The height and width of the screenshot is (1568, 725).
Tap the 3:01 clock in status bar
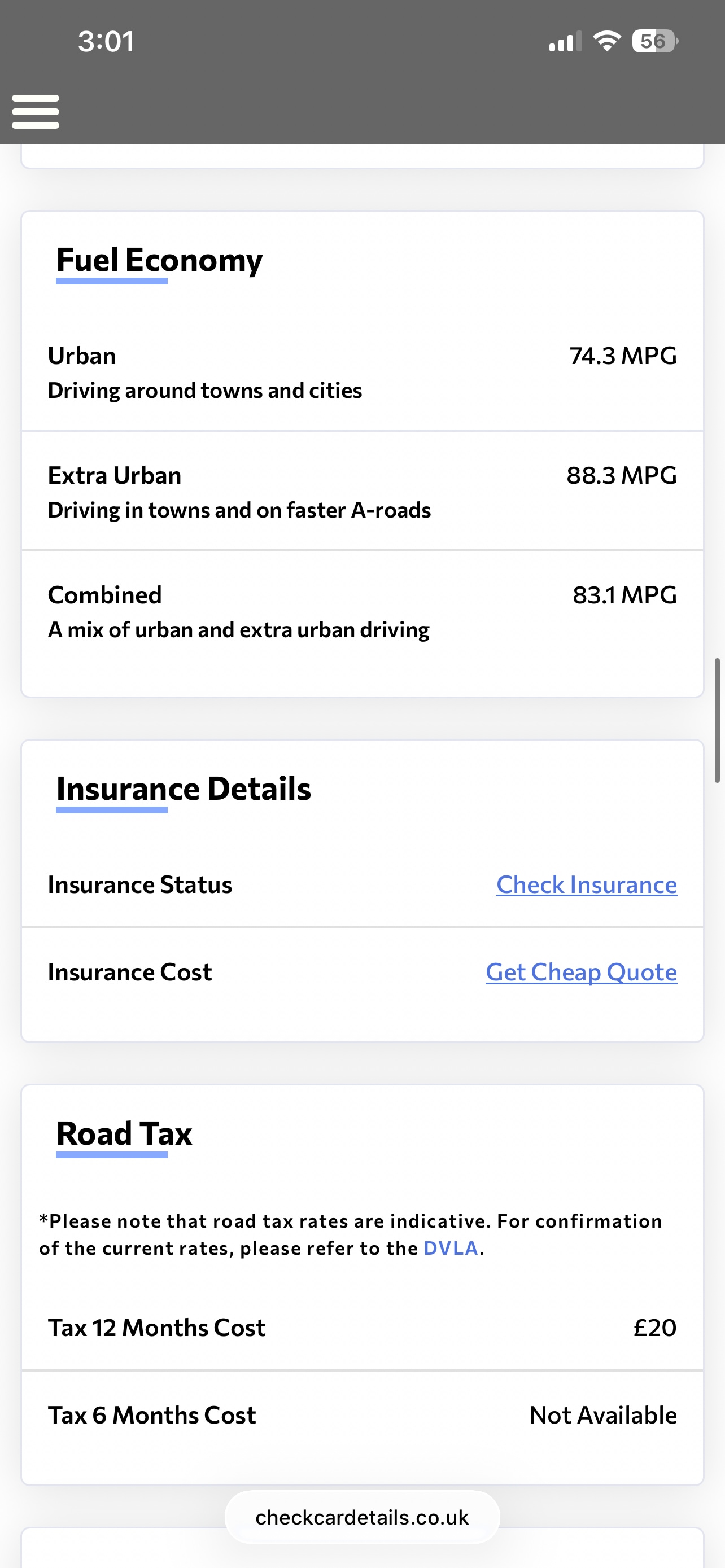click(x=106, y=41)
